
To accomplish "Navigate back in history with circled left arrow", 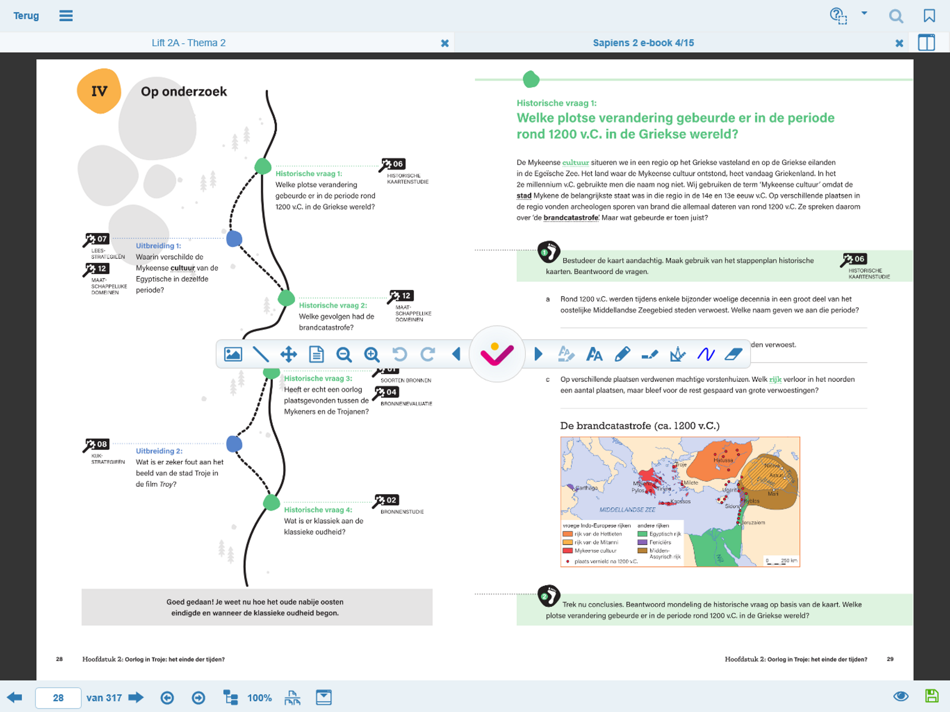I will pos(167,698).
